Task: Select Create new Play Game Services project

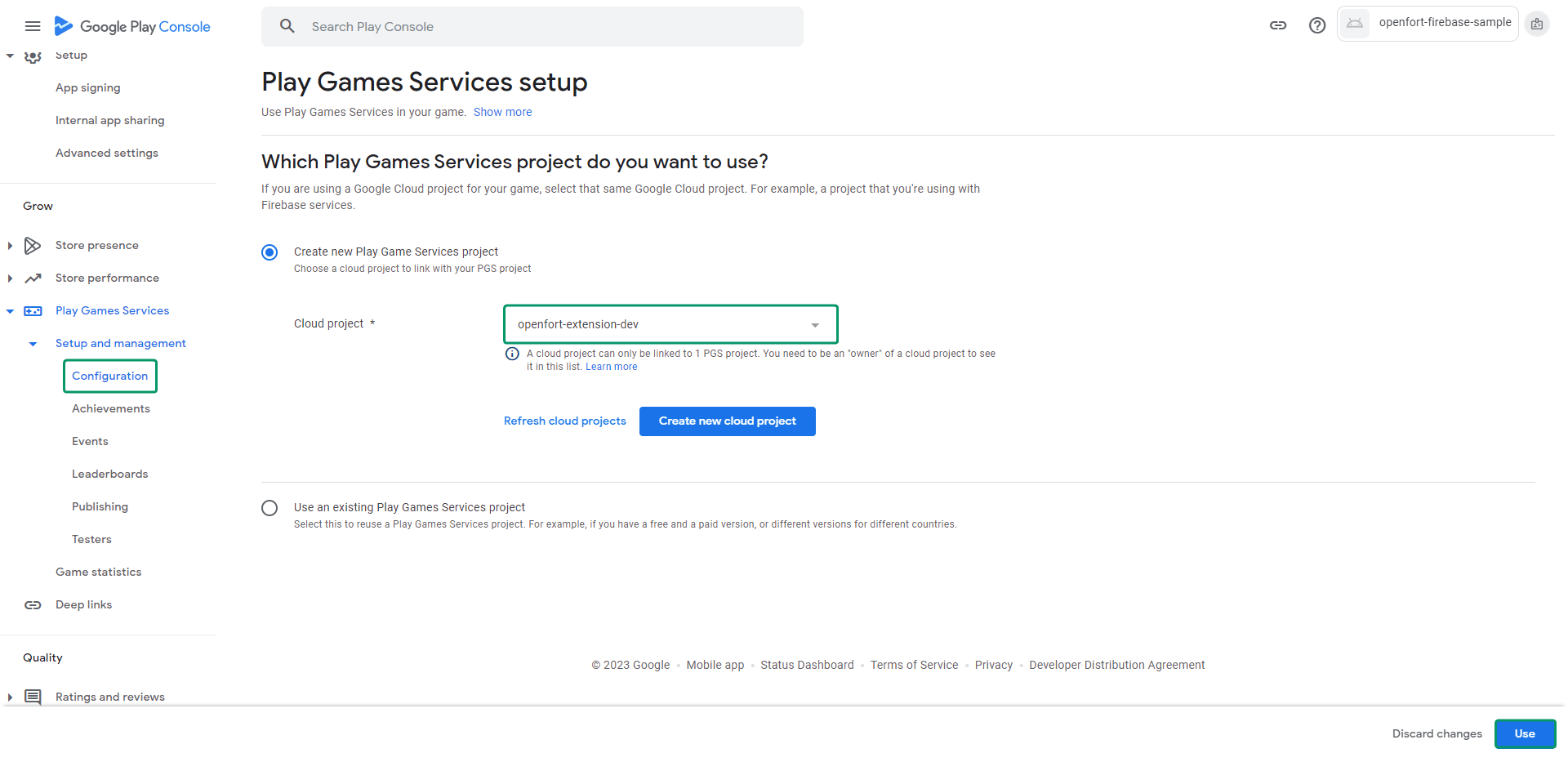Action: coord(269,252)
